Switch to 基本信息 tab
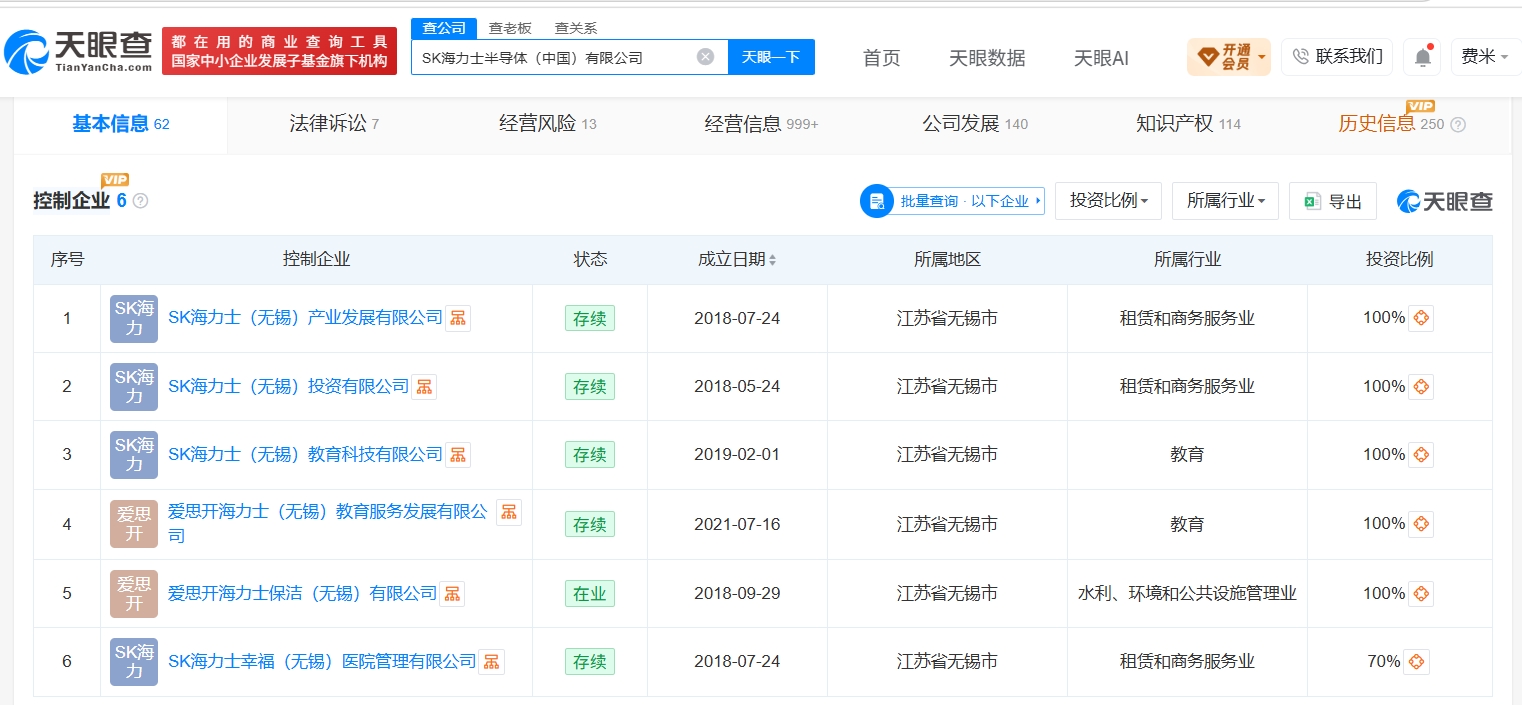Viewport: 1522px width, 705px height. click(121, 124)
